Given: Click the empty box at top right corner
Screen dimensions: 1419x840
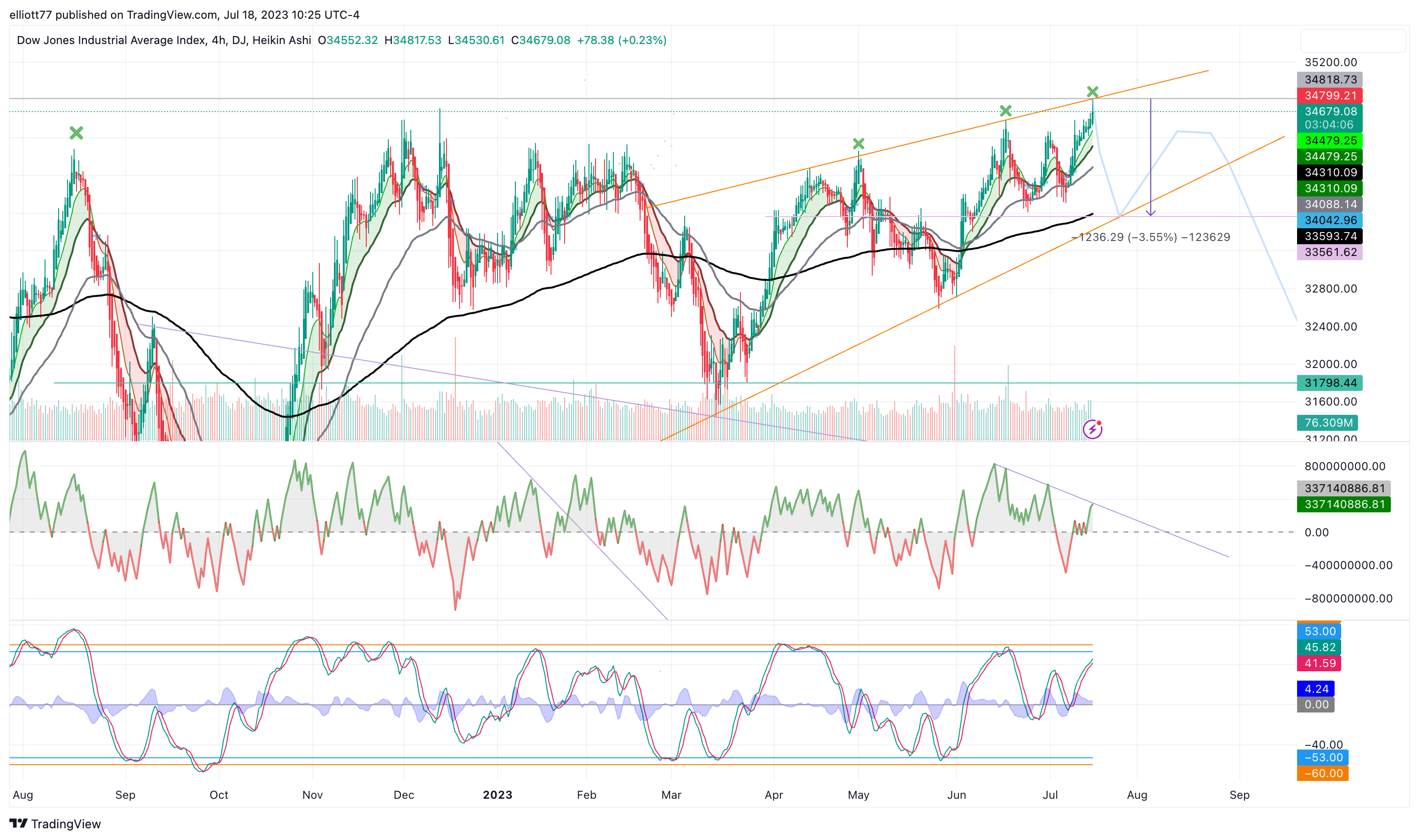Looking at the screenshot, I should (x=1353, y=41).
